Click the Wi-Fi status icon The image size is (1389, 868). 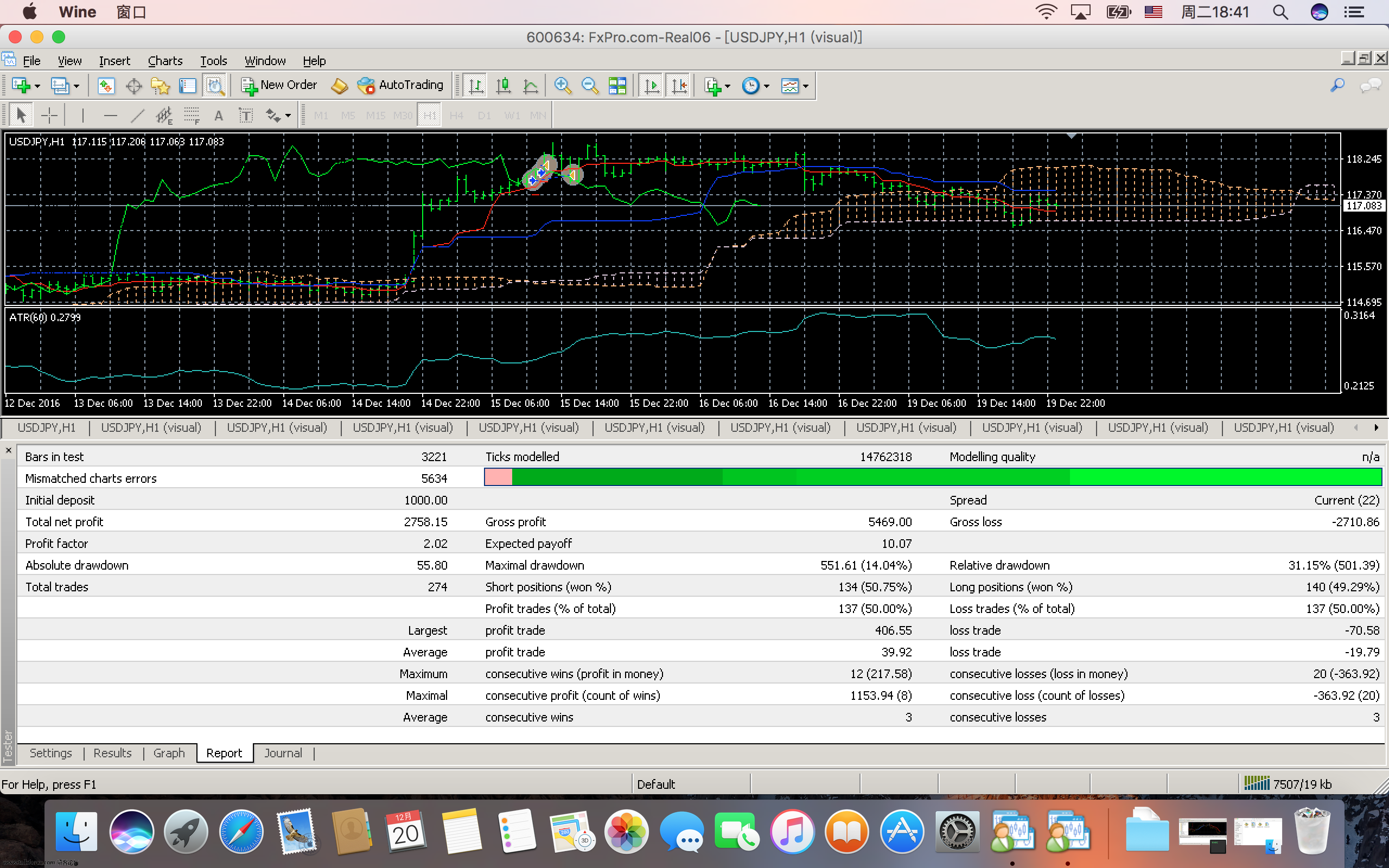[1046, 12]
